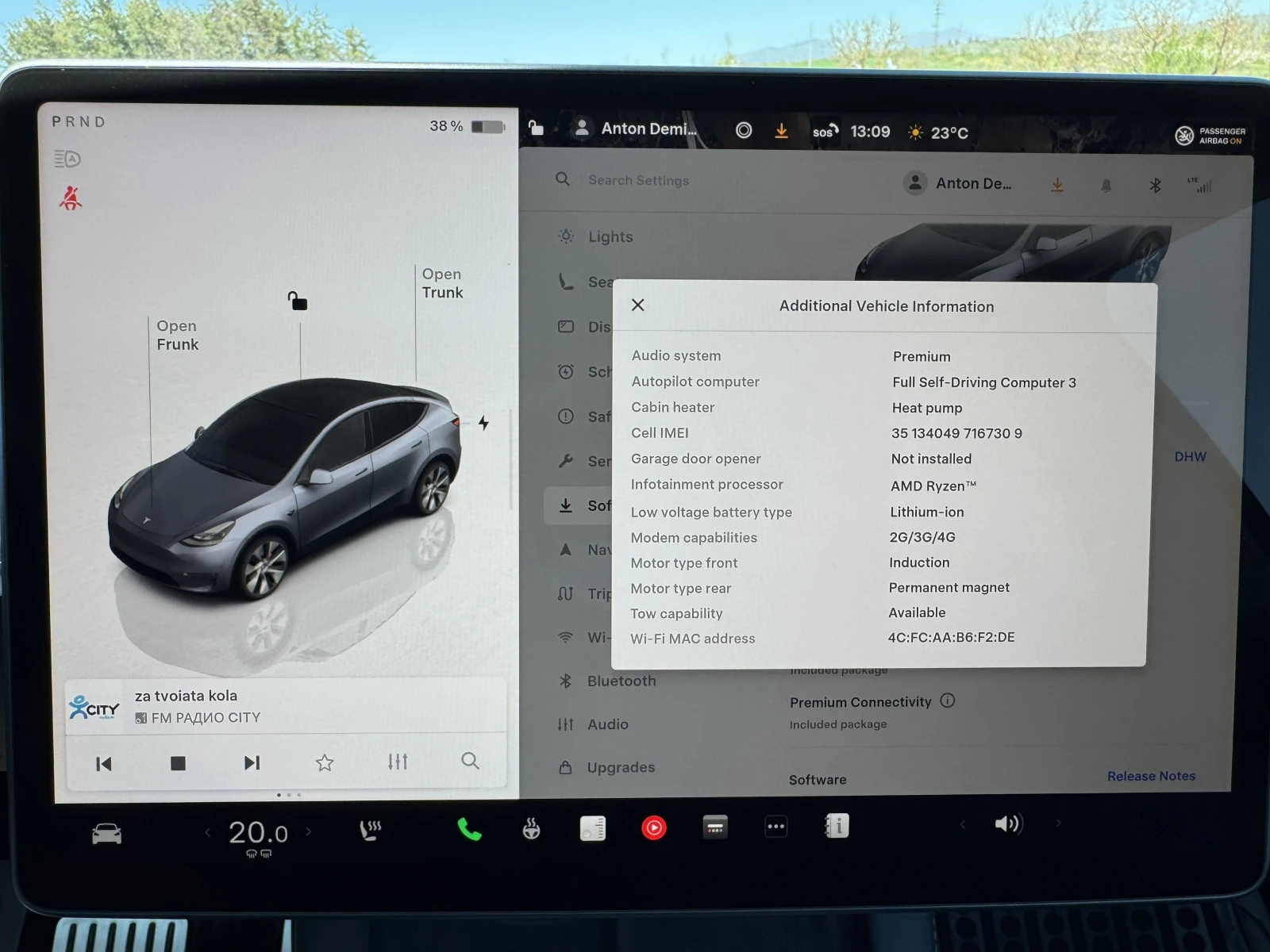Open YouTube Music from the dock
1270x952 pixels.
click(x=654, y=827)
